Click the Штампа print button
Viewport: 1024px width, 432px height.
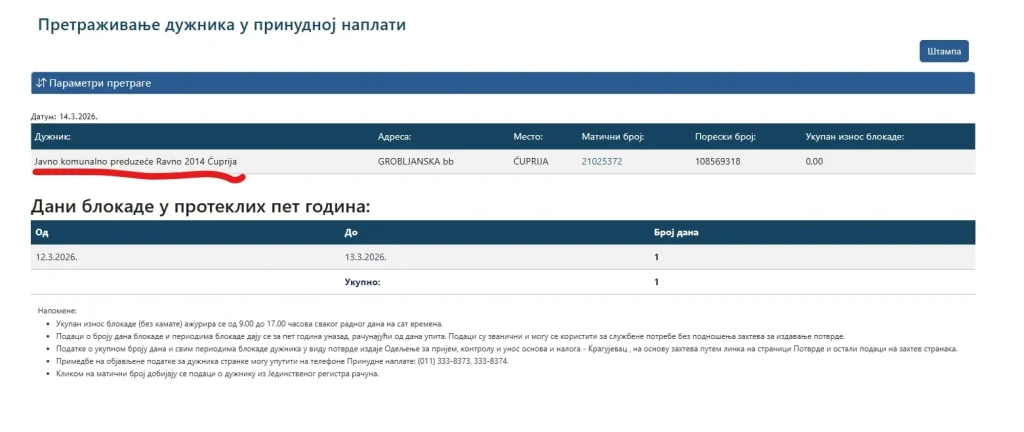pos(943,51)
